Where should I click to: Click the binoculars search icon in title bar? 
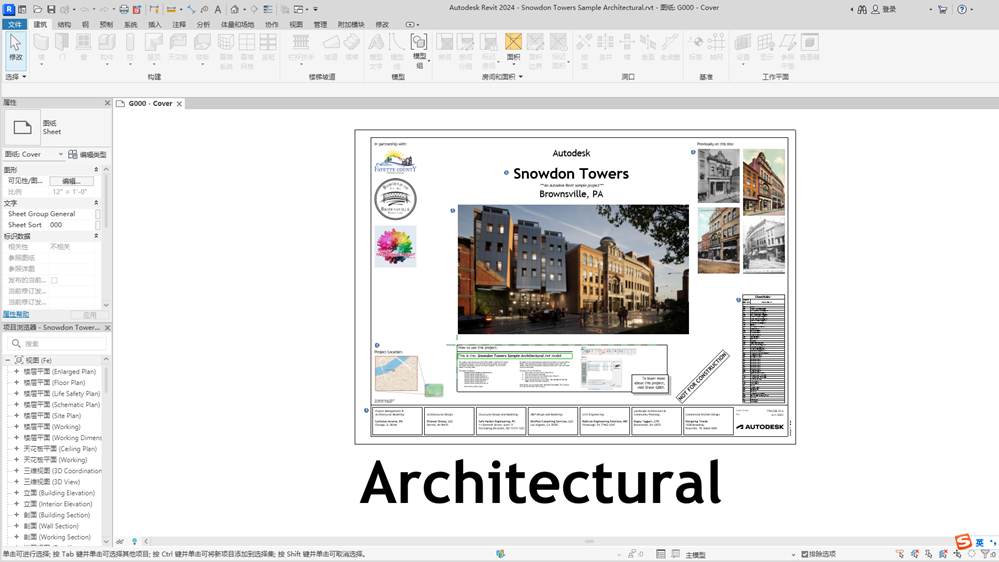click(862, 9)
